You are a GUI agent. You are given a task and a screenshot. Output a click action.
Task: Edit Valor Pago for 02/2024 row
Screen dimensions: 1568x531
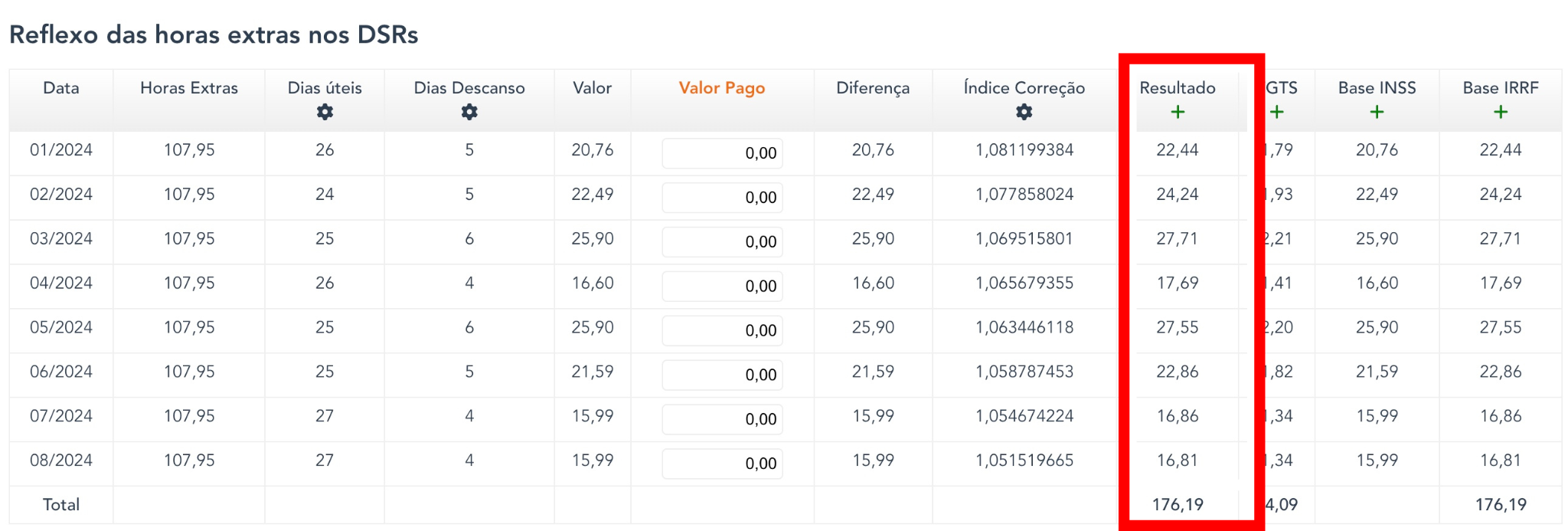tap(722, 198)
